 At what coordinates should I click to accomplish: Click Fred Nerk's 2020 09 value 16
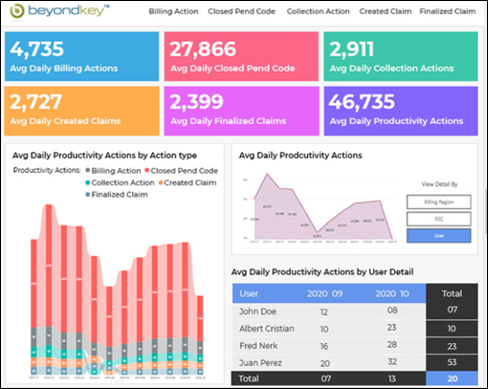pos(324,346)
